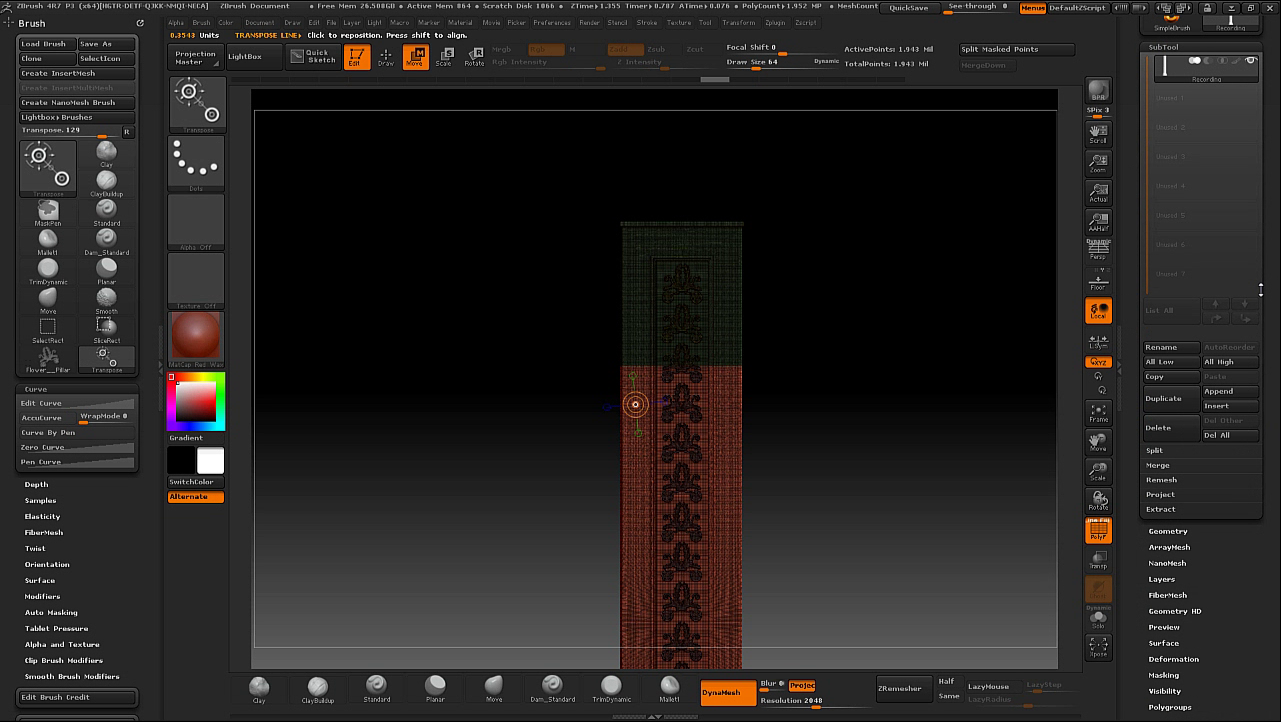Select the MaskPen brush icon
Viewport: 1281px width, 722px height.
tap(48, 211)
